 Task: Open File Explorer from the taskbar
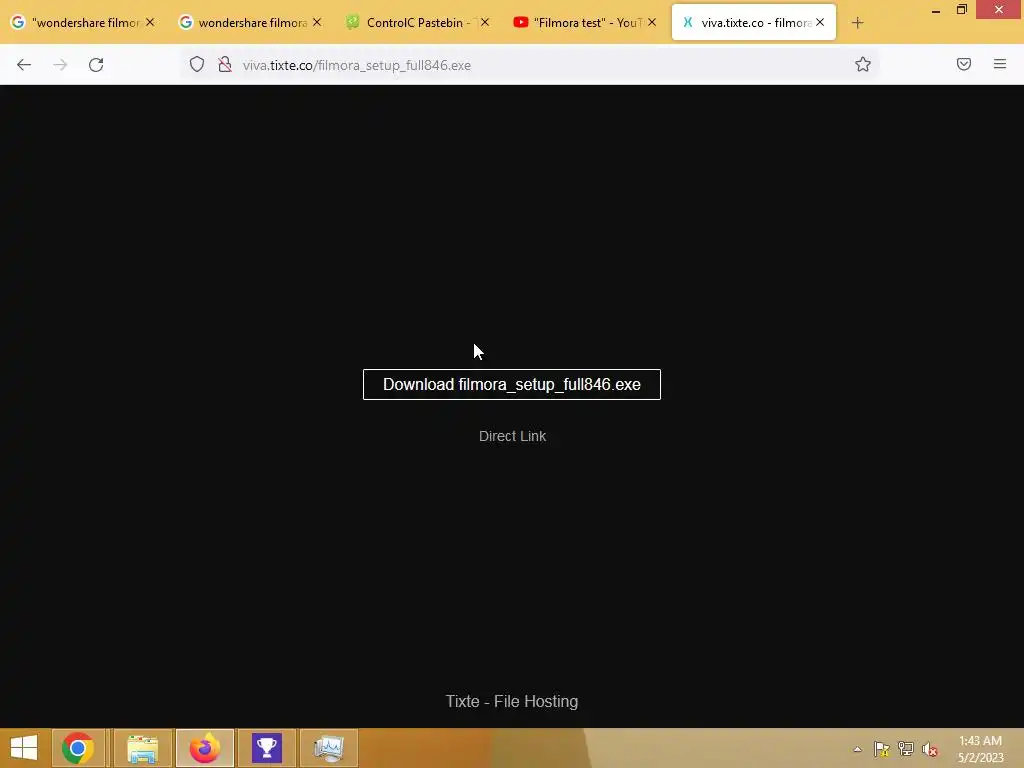click(x=142, y=748)
